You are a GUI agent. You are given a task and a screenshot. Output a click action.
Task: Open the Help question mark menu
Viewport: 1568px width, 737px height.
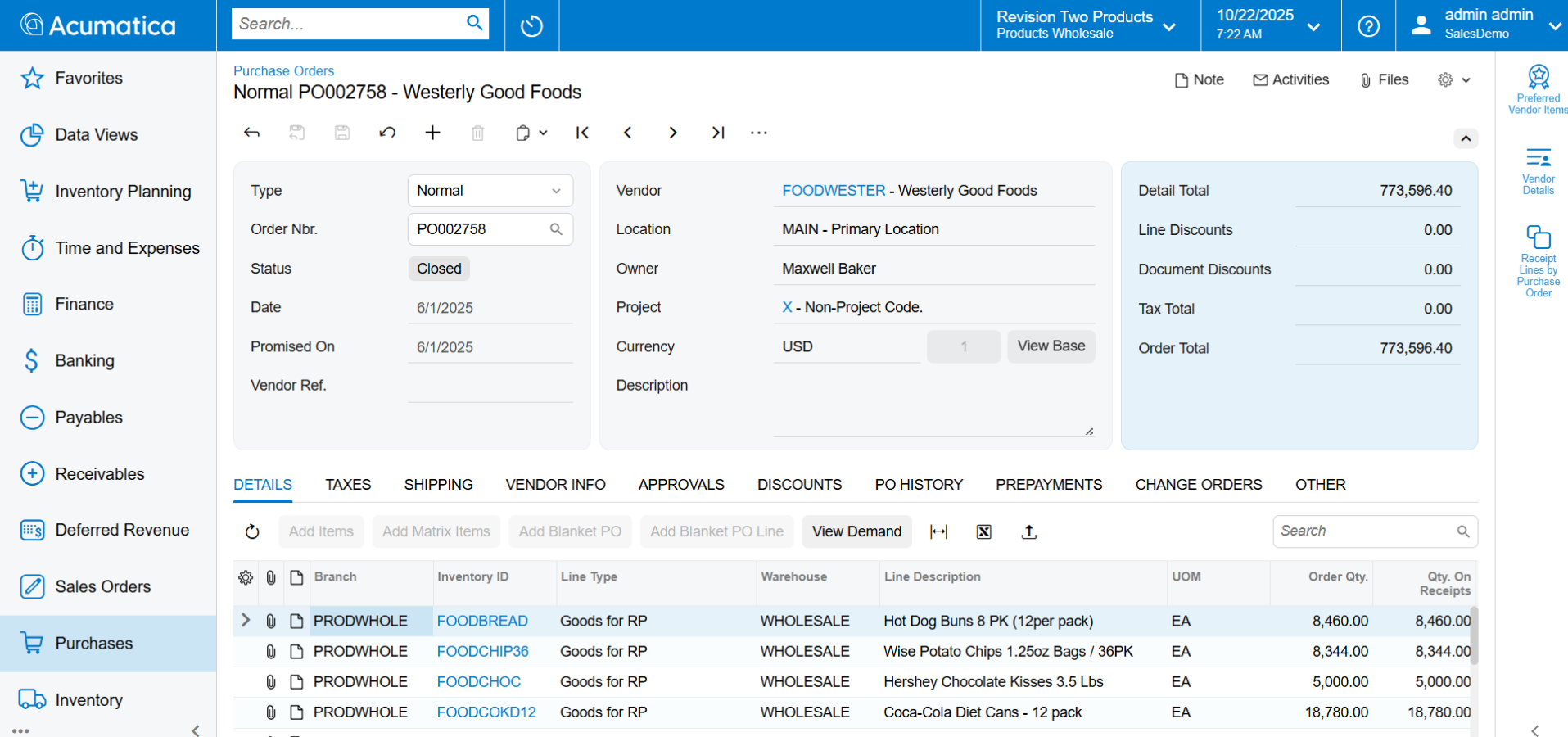tap(1368, 26)
